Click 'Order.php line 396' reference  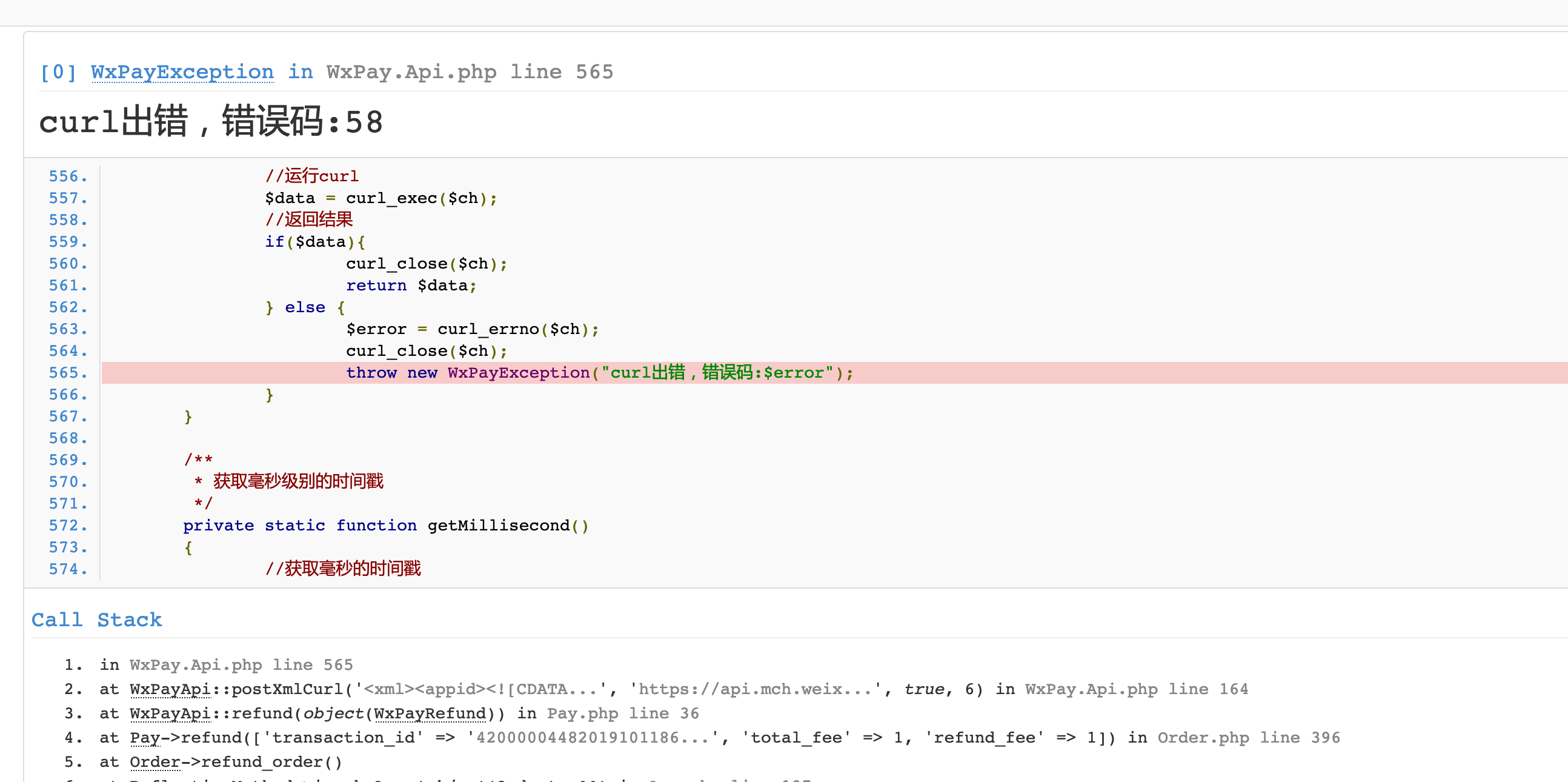pos(1249,738)
